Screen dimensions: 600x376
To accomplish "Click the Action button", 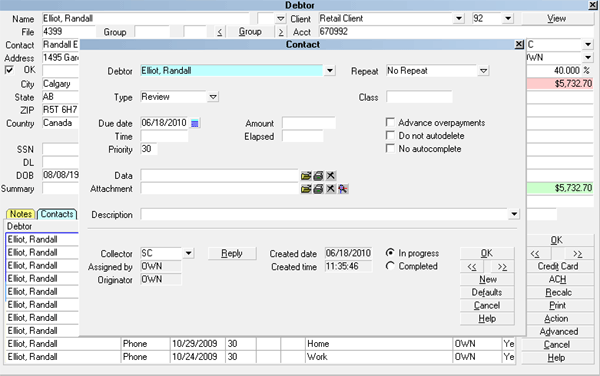I will (x=558, y=318).
